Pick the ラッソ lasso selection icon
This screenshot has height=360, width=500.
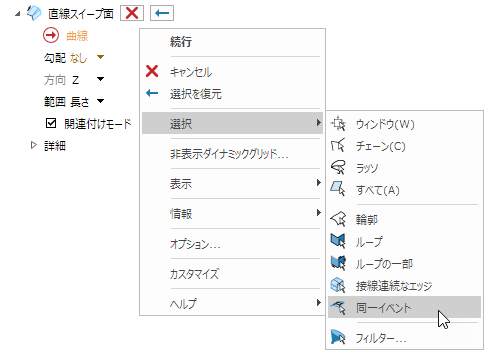point(338,168)
